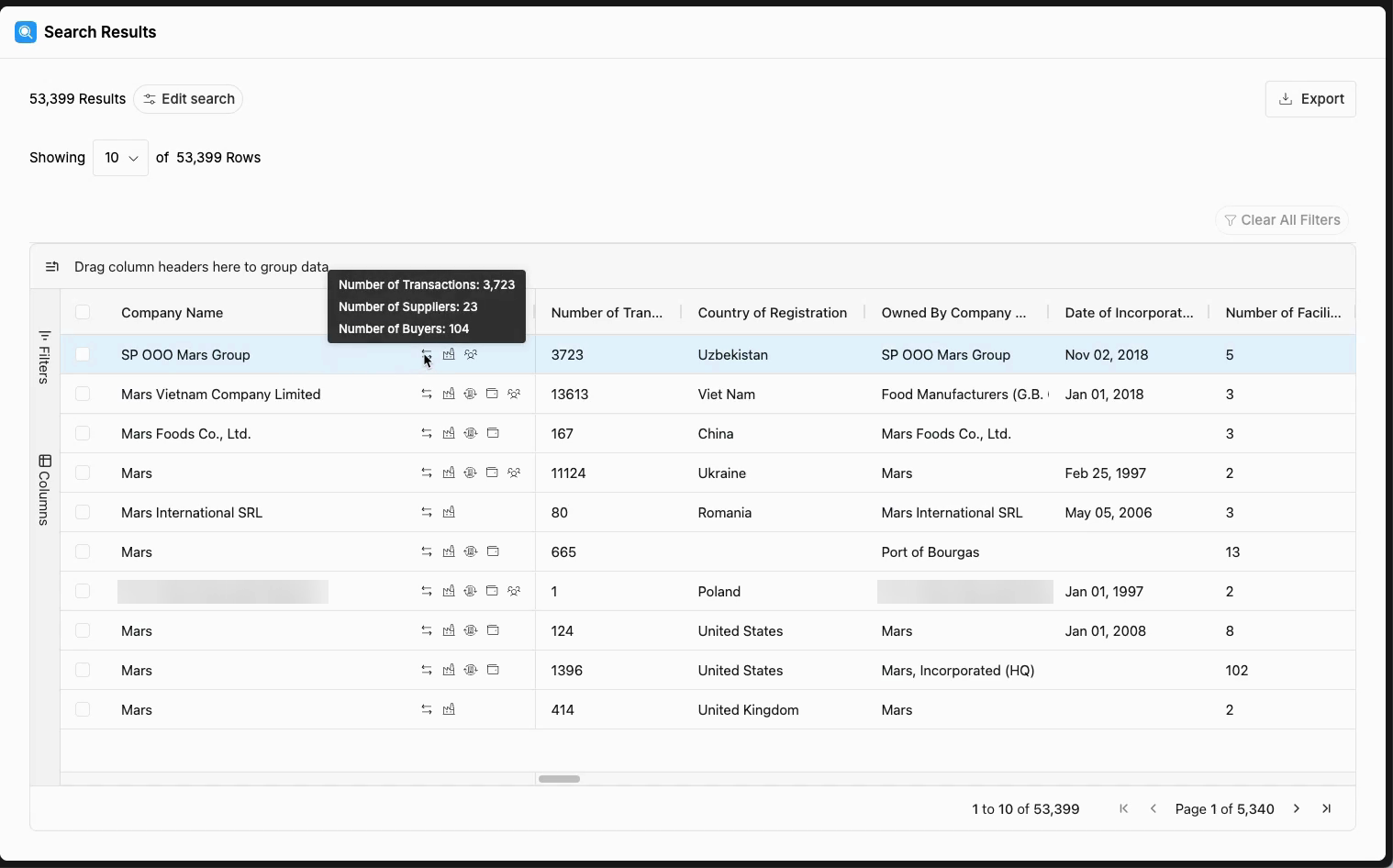Open the Columns side panel
Viewport: 1393px width, 868px height.
coord(44,490)
